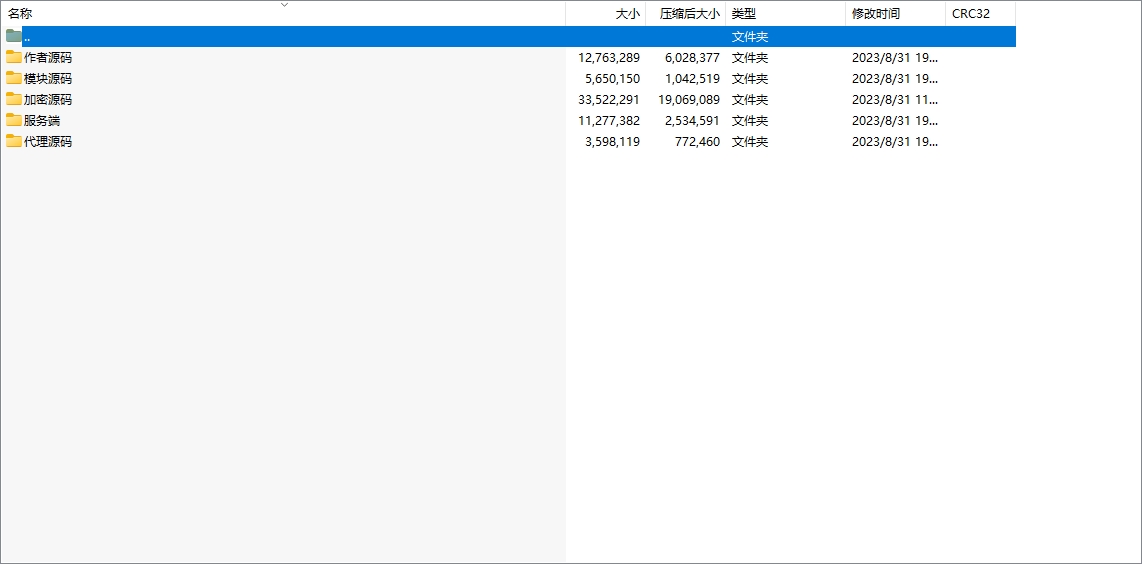This screenshot has width=1142, height=564.
Task: Click the folder icon beside 代理源码
Action: 14,141
